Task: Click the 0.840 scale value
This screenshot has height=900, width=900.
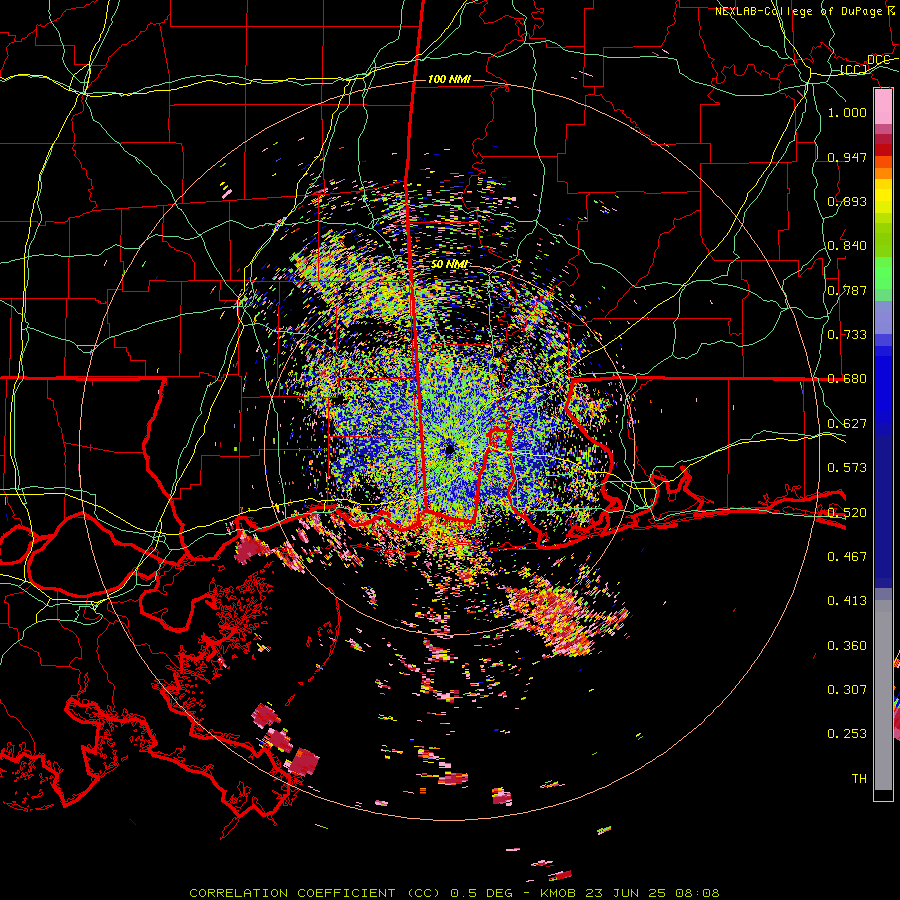Action: pos(847,246)
